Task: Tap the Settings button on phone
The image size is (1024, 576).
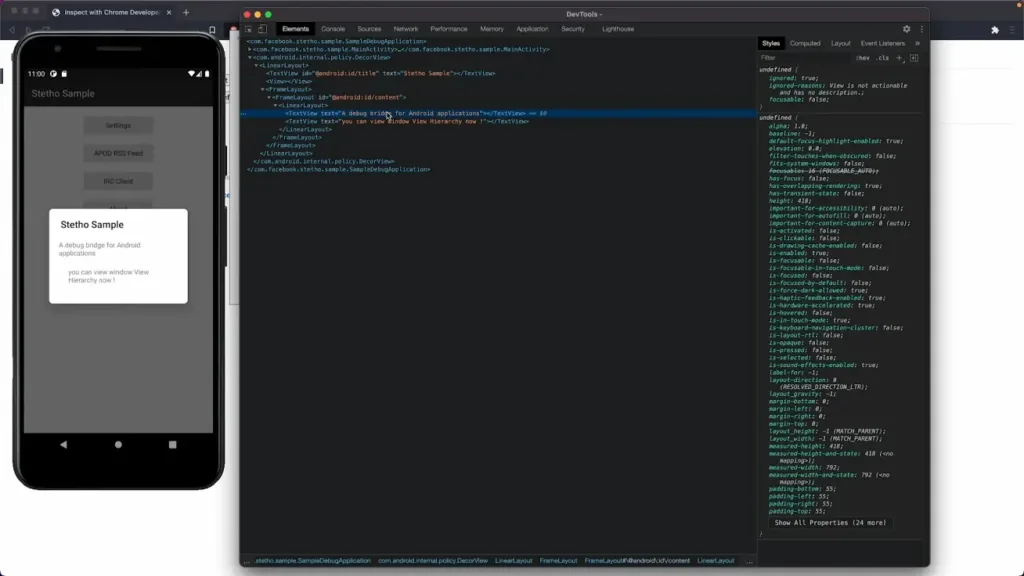Action: coord(118,125)
